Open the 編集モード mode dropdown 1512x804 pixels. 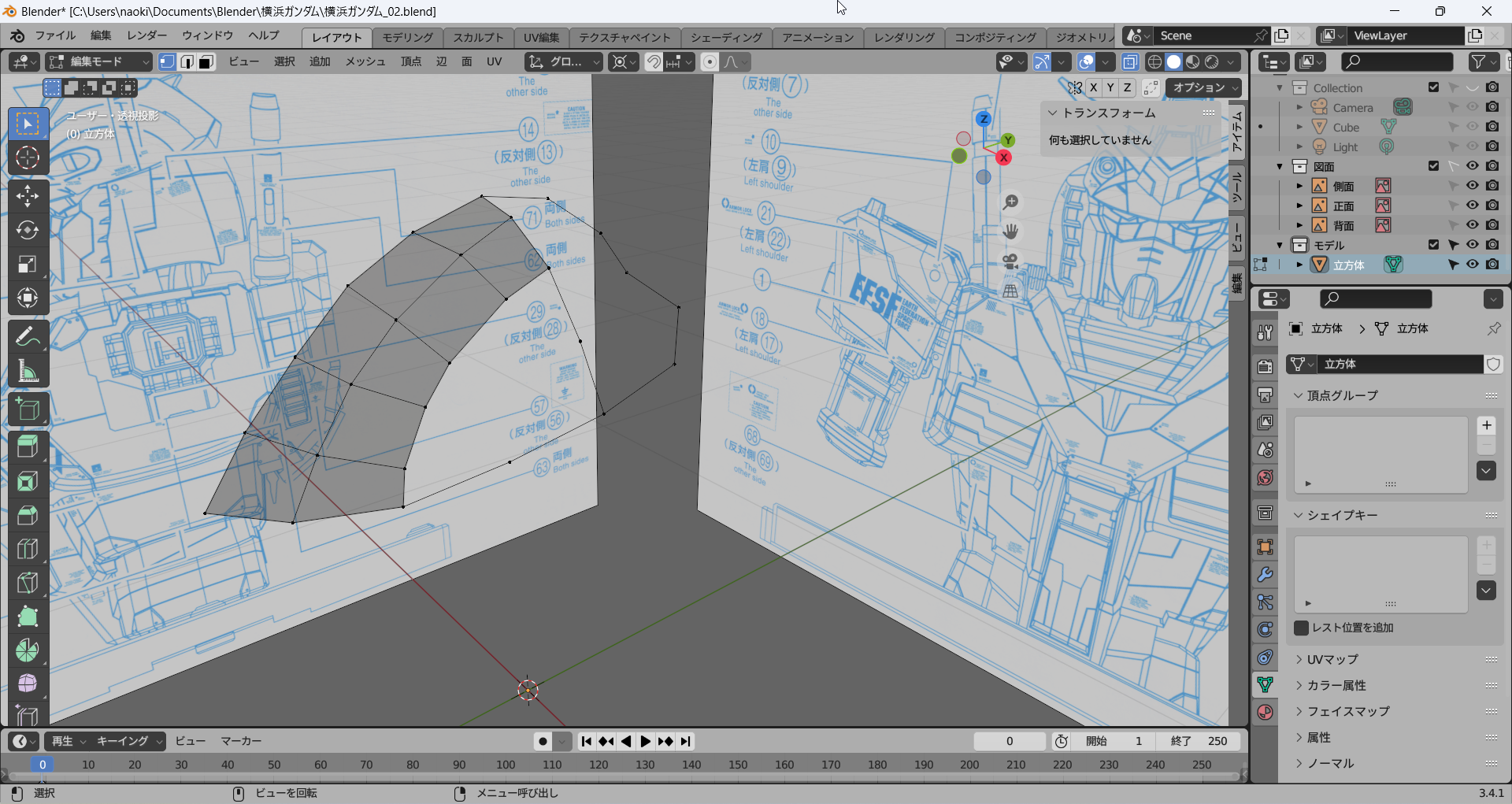tap(98, 61)
